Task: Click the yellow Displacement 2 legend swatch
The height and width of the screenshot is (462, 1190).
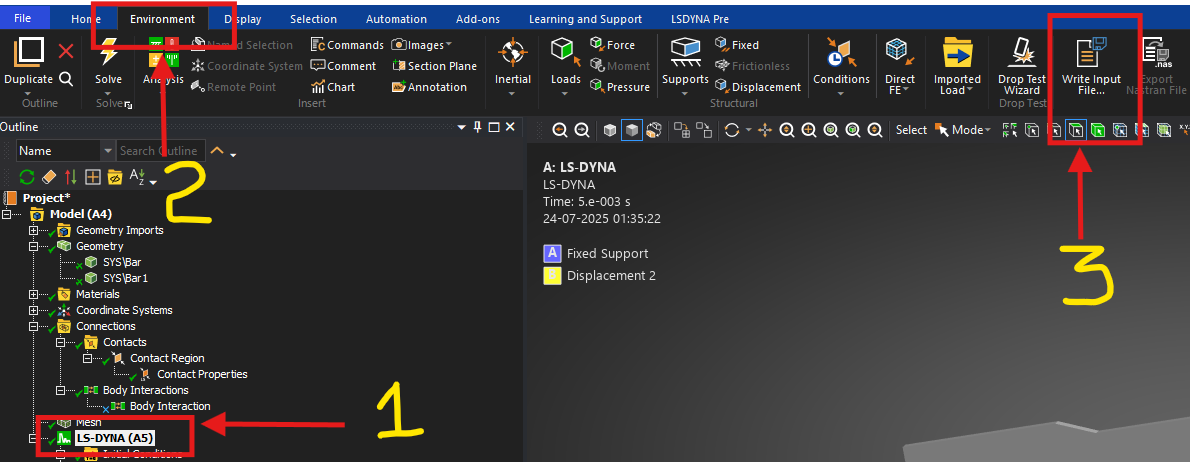Action: click(552, 275)
